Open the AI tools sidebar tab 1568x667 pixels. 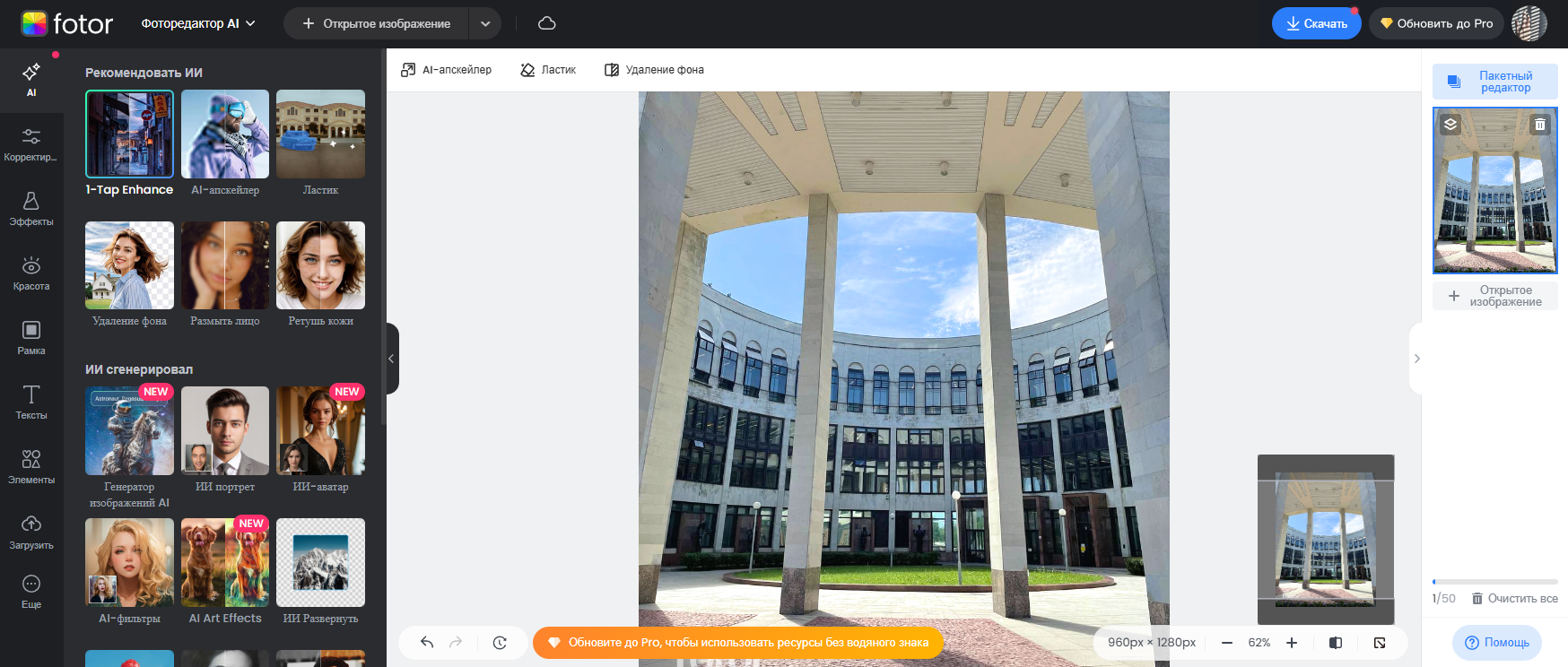pos(31,80)
